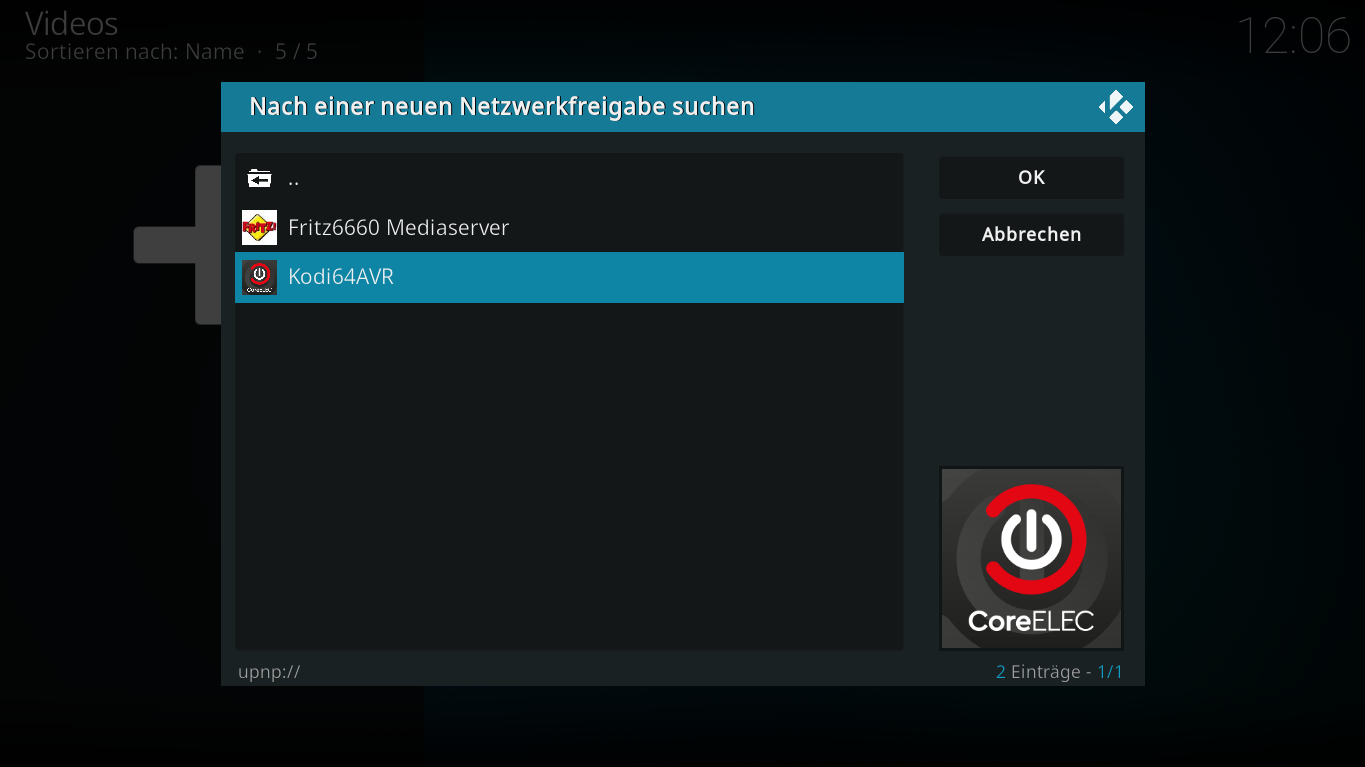Click the large CoreELEC preview thumbnail
The height and width of the screenshot is (767, 1365).
click(1031, 558)
